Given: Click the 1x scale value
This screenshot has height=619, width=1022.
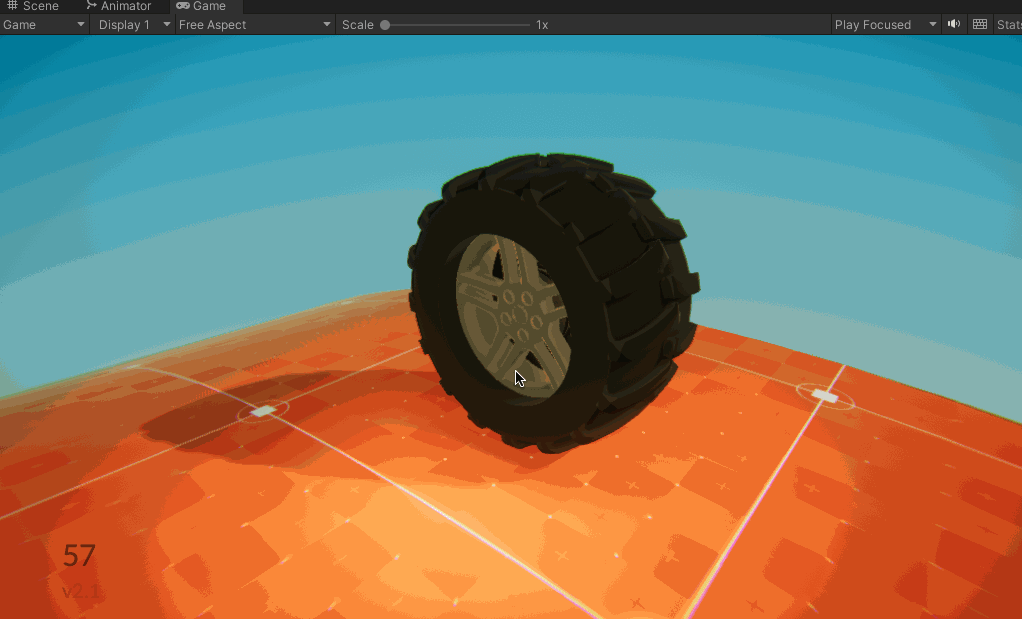Looking at the screenshot, I should (542, 24).
